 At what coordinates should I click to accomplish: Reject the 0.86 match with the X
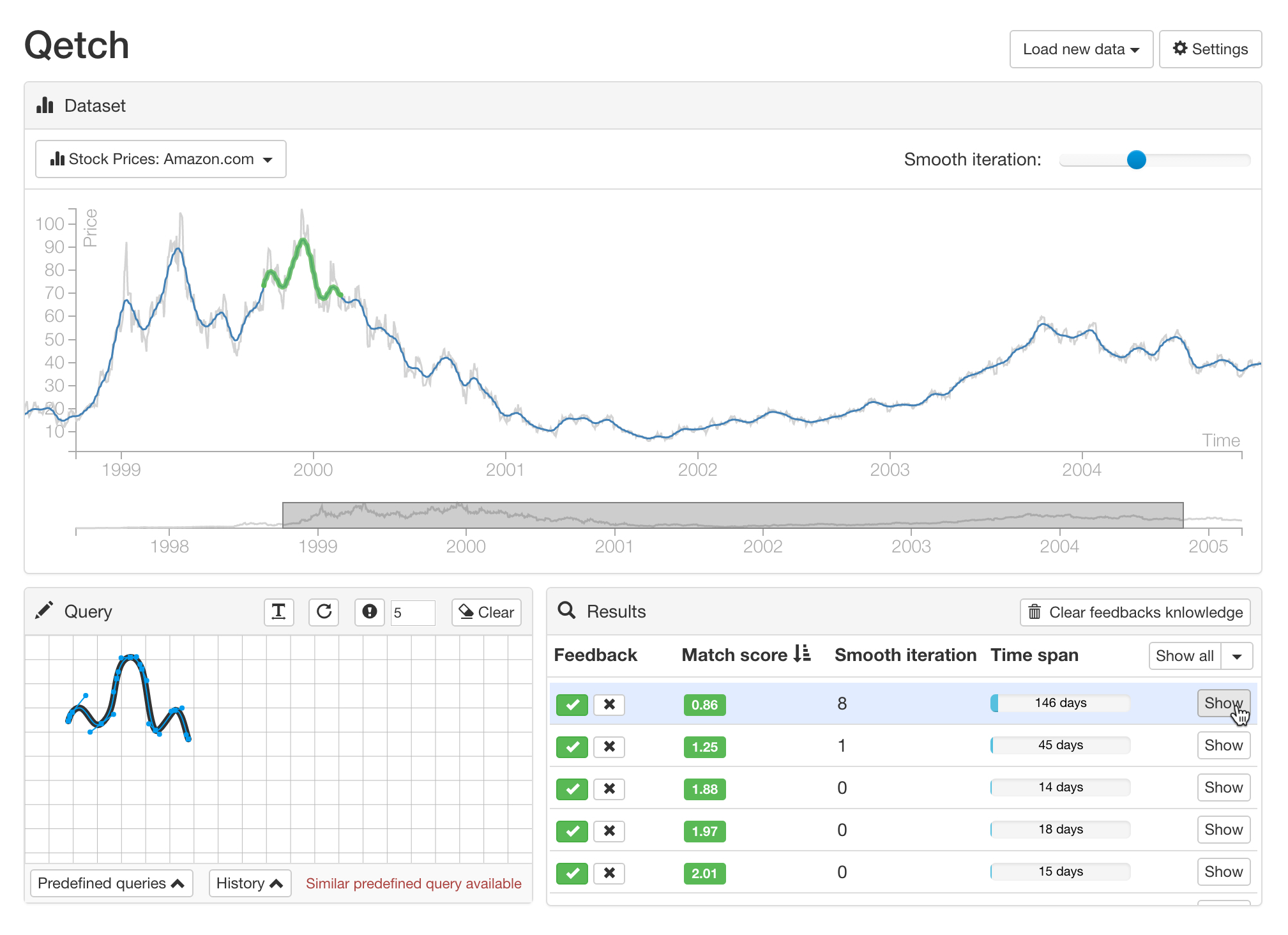tap(609, 704)
